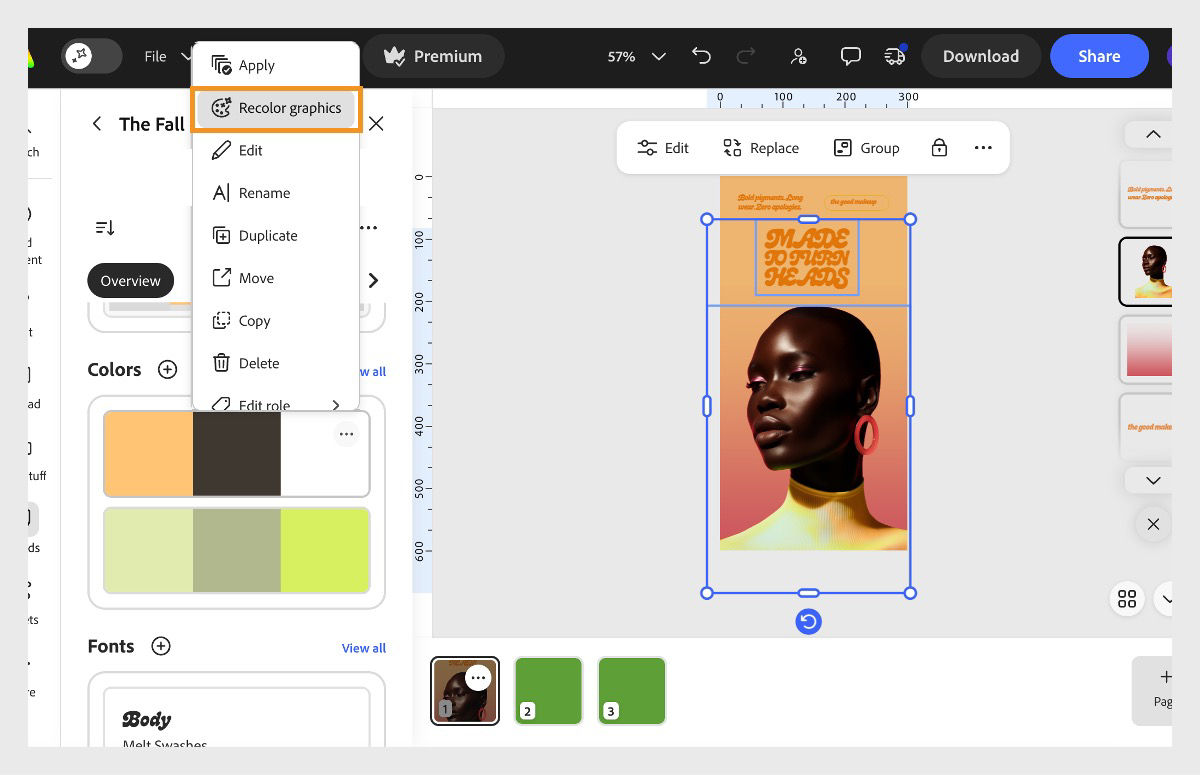This screenshot has height=775, width=1200.
Task: Click the Download button
Action: click(x=981, y=56)
